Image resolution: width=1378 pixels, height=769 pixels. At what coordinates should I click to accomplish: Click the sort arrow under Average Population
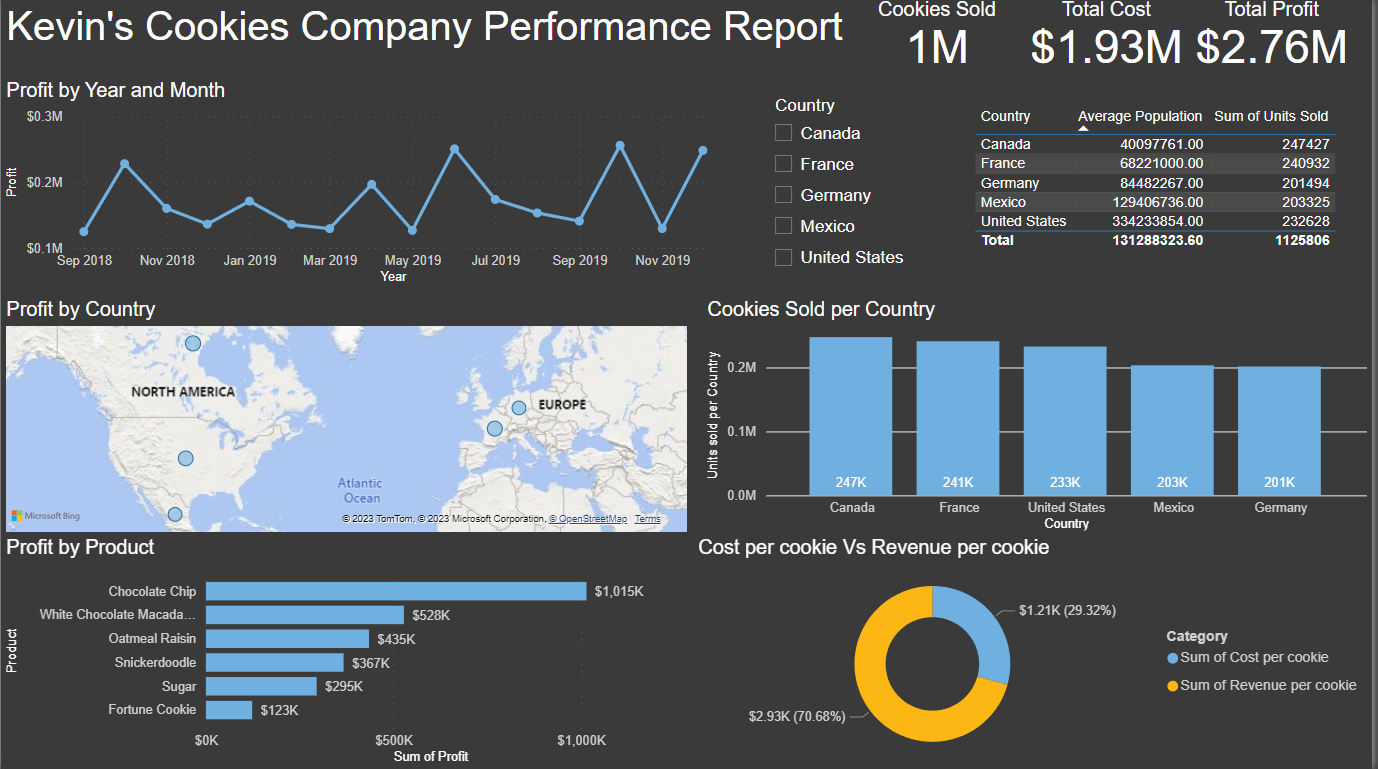1083,129
